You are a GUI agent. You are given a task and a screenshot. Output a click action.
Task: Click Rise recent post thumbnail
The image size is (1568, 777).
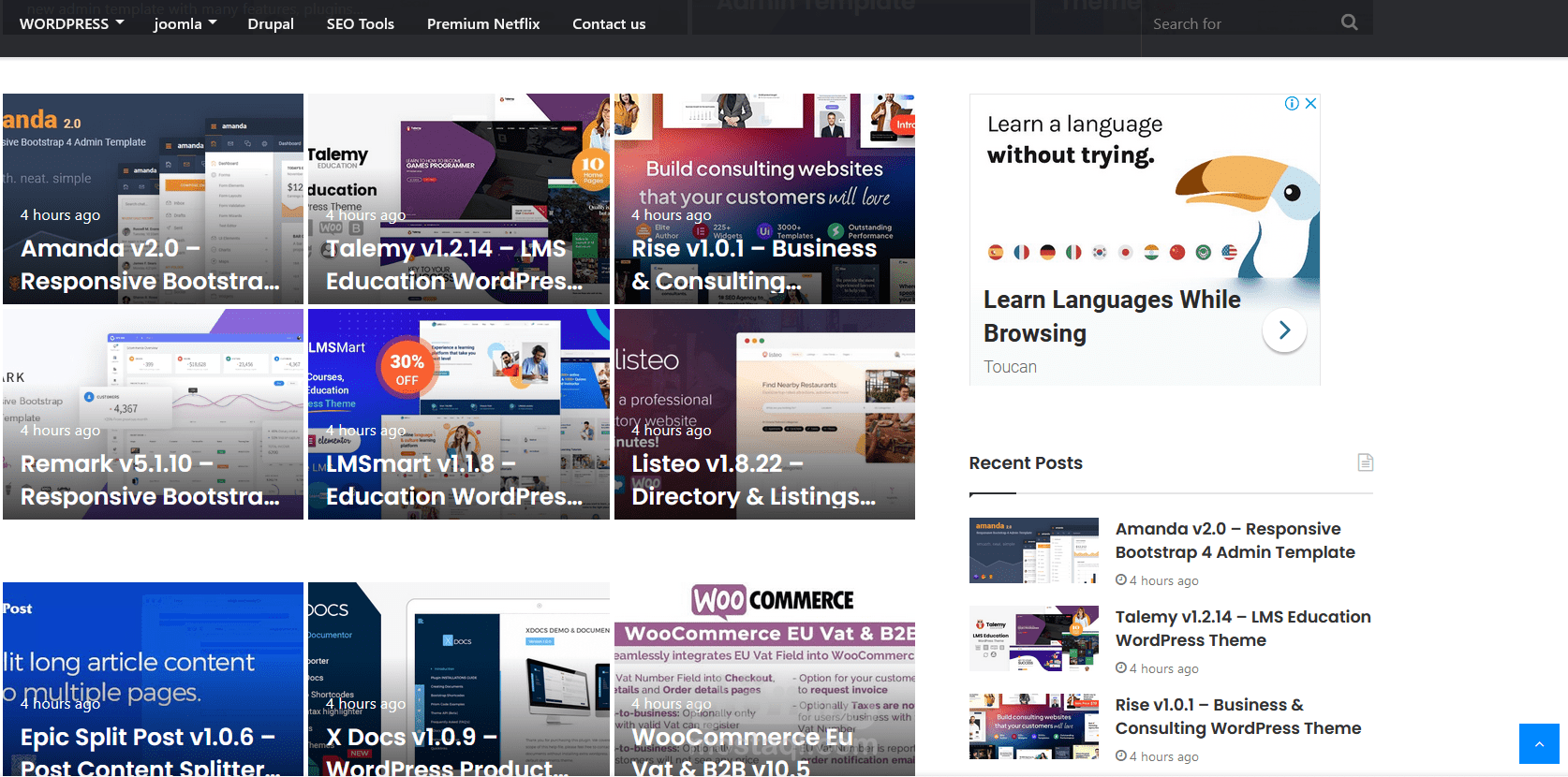click(x=1034, y=726)
